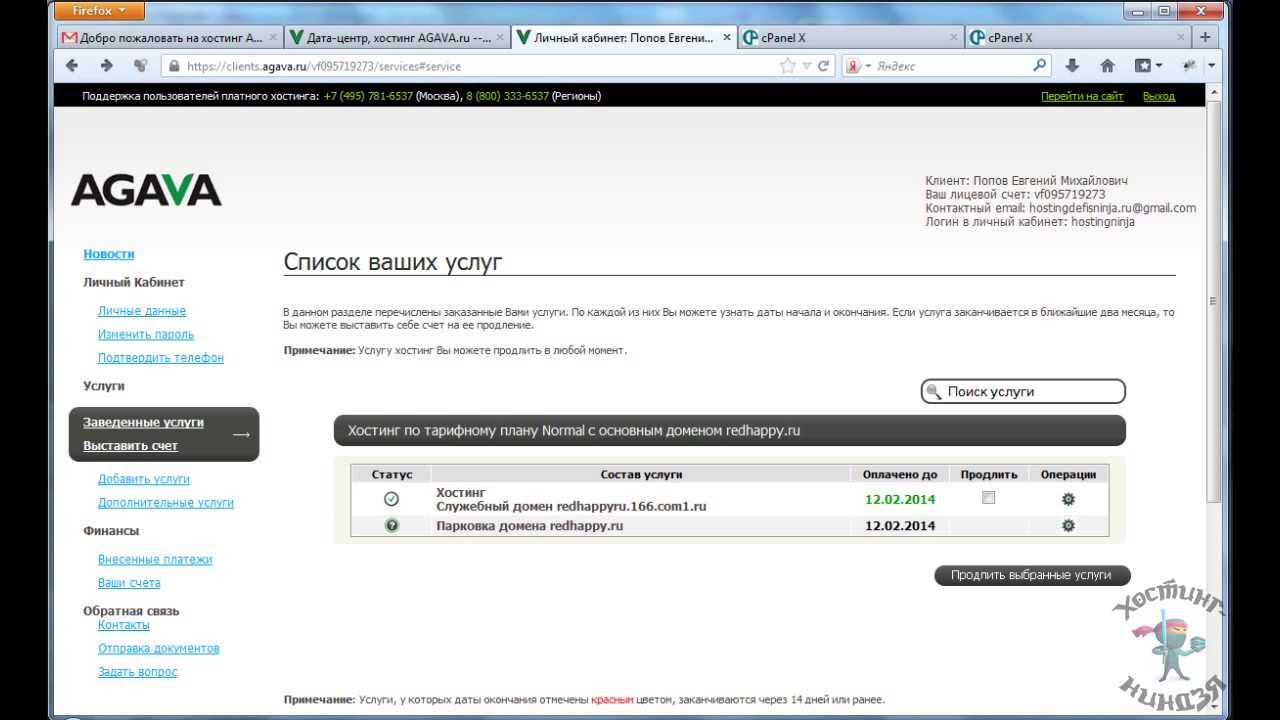1280x720 pixels.
Task: Click the gear icon for Парковка домена row
Action: [x=1068, y=525]
